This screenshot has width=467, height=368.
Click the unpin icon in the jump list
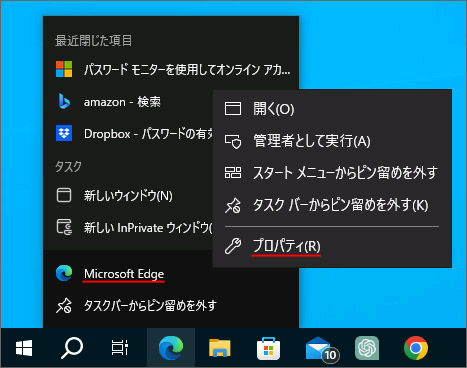(64, 305)
